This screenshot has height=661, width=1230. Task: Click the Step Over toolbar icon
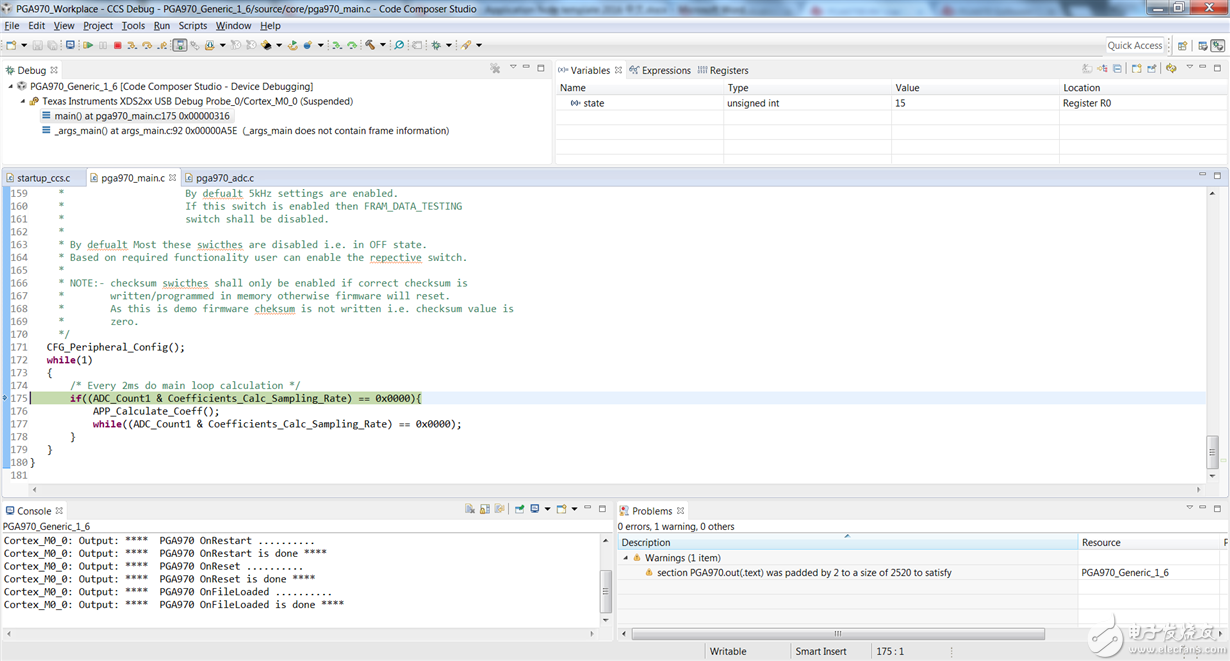pyautogui.click(x=147, y=45)
